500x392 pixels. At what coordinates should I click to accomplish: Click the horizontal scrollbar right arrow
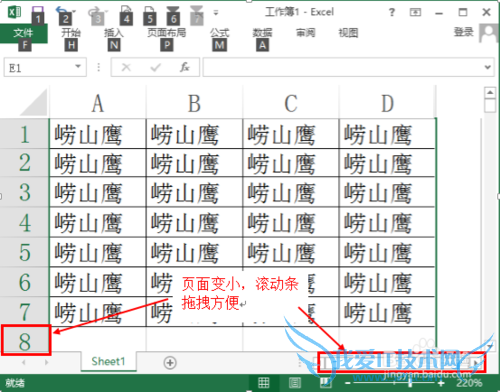(476, 363)
